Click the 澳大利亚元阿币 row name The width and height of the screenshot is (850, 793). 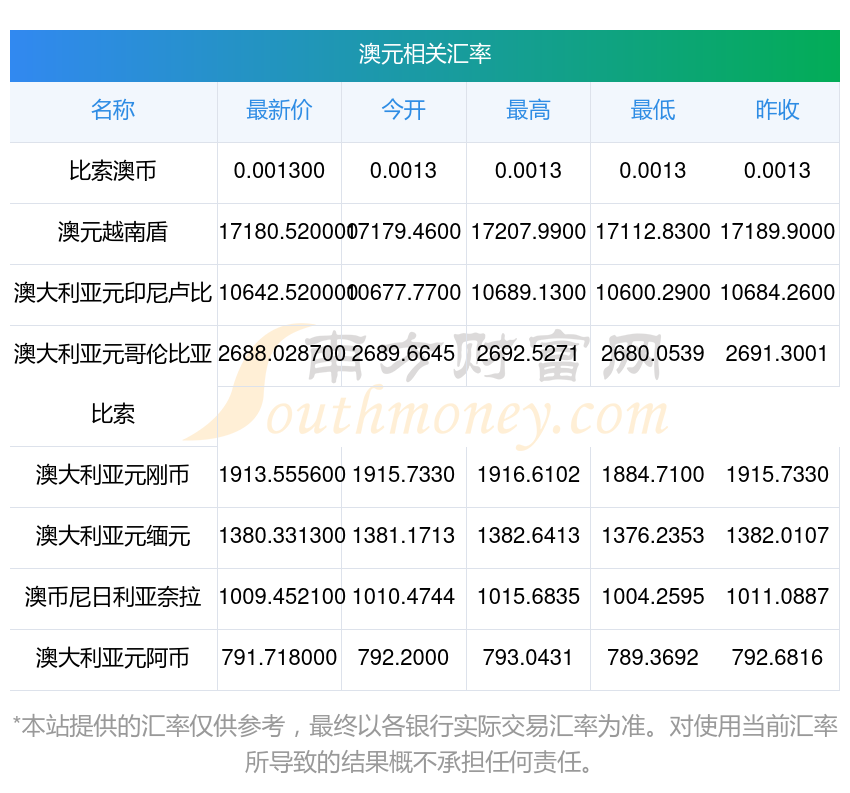tap(113, 658)
